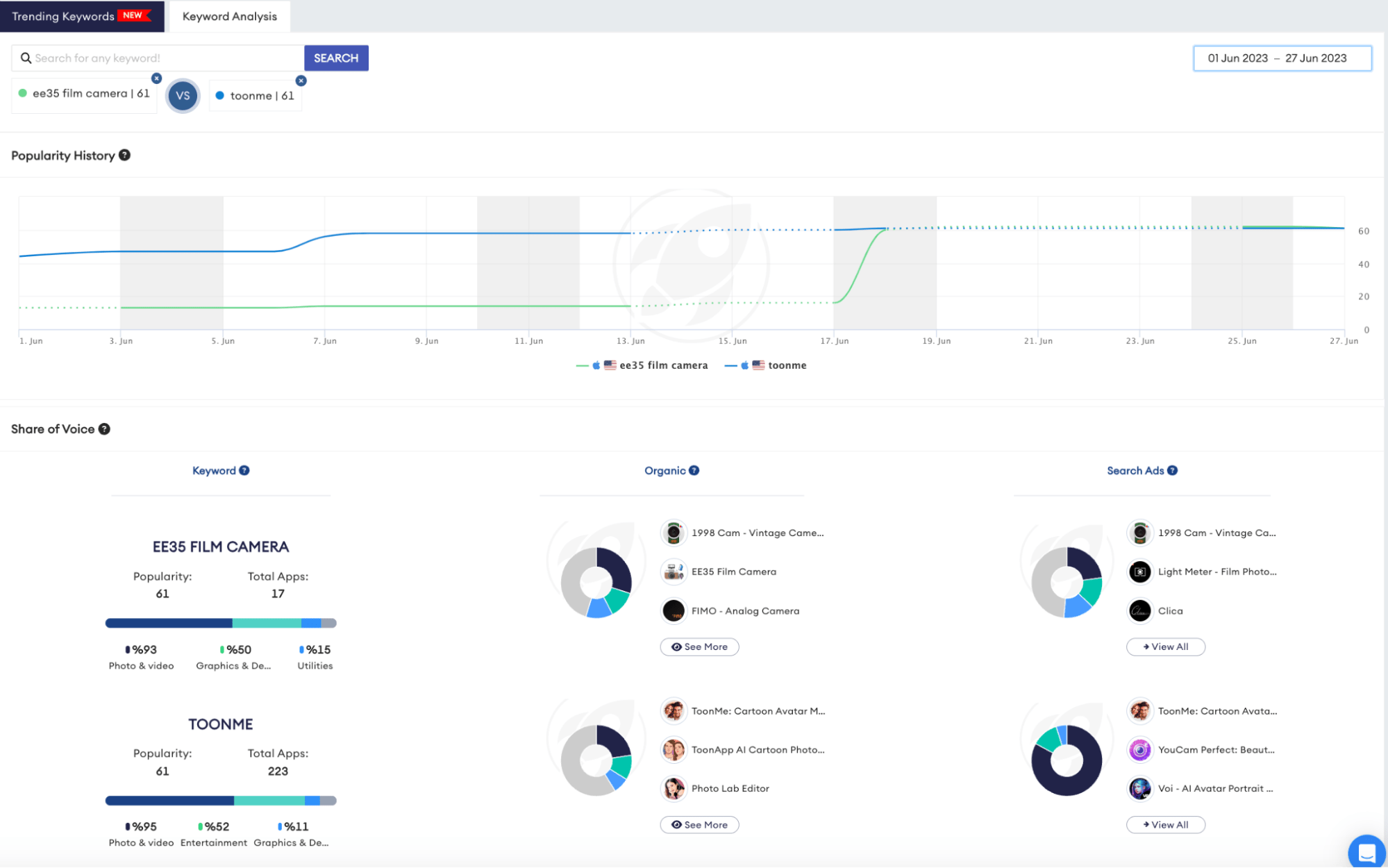Open the Clica app icon
Viewport: 1388px width, 868px height.
[x=1140, y=611]
